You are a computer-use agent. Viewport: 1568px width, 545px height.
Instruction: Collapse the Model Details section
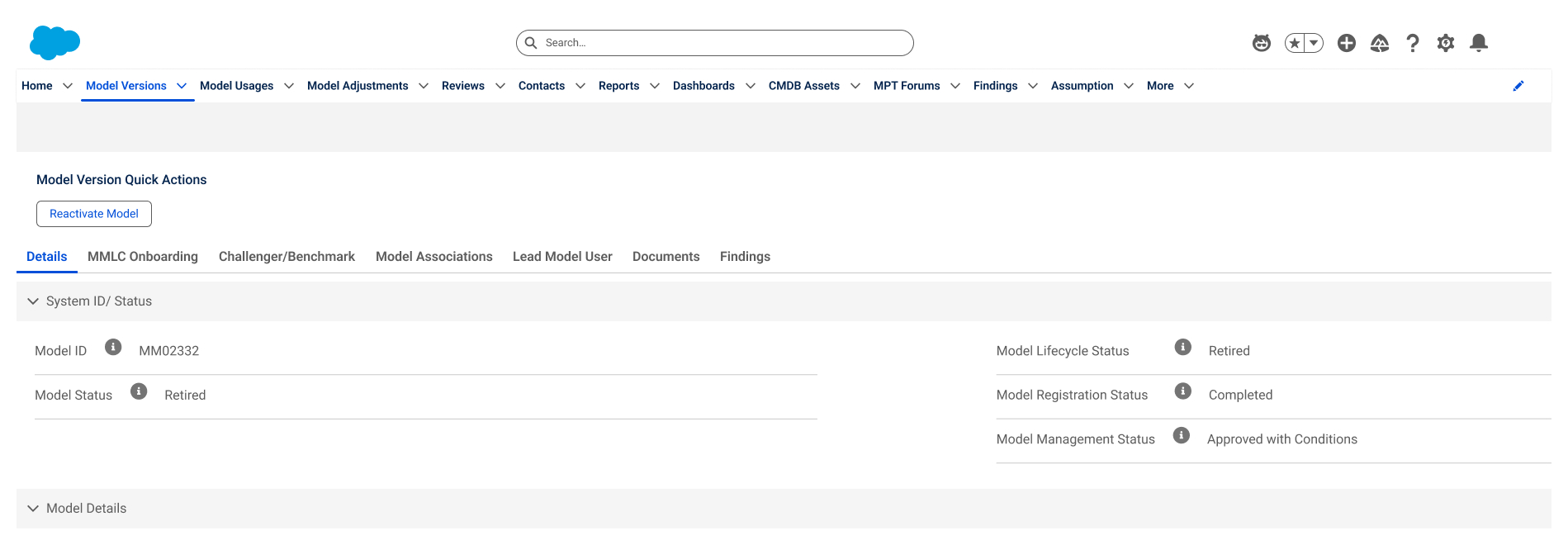(33, 509)
